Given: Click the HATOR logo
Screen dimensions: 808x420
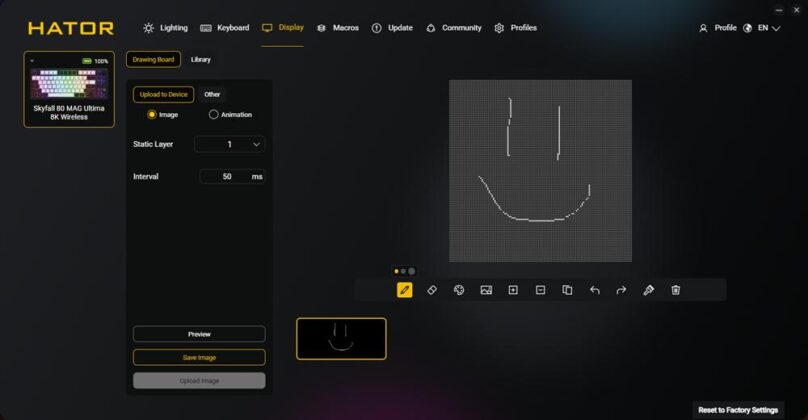Looking at the screenshot, I should point(71,28).
